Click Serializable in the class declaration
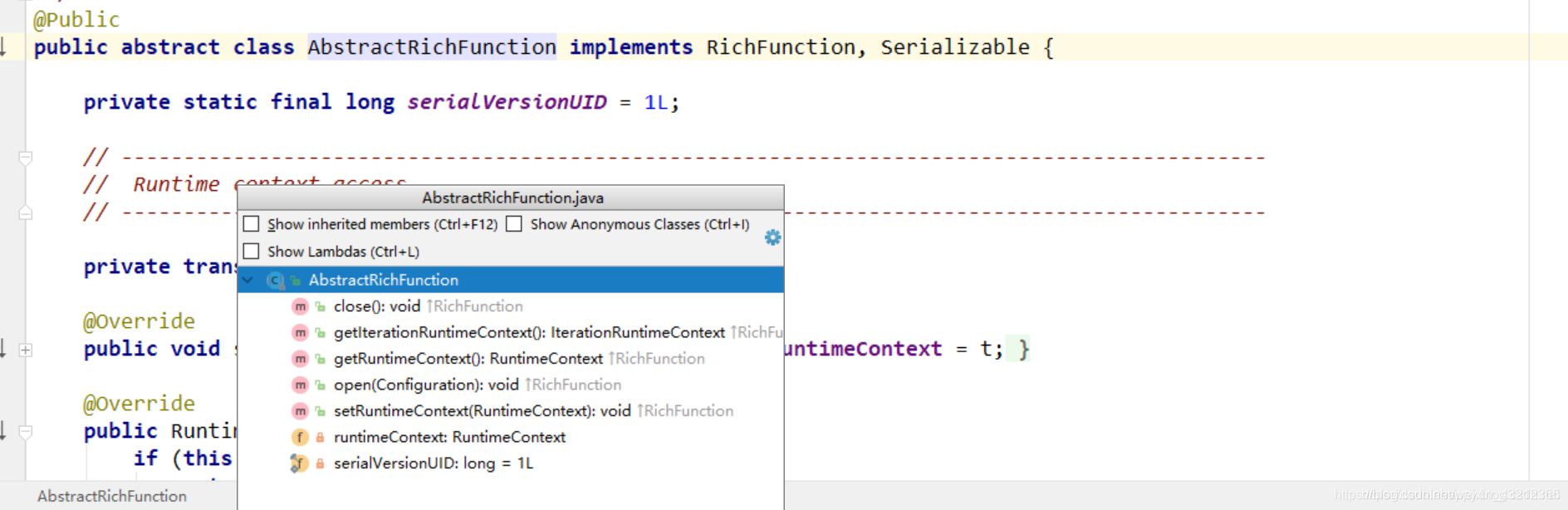Screen dimensions: 1568x510 coord(955,47)
